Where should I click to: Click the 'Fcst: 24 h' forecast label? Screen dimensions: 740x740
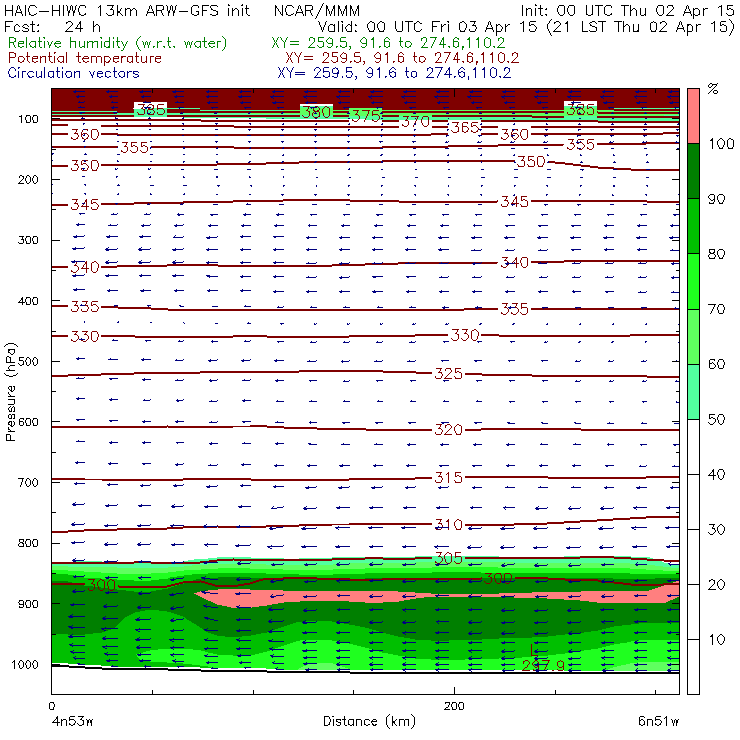click(x=52, y=26)
